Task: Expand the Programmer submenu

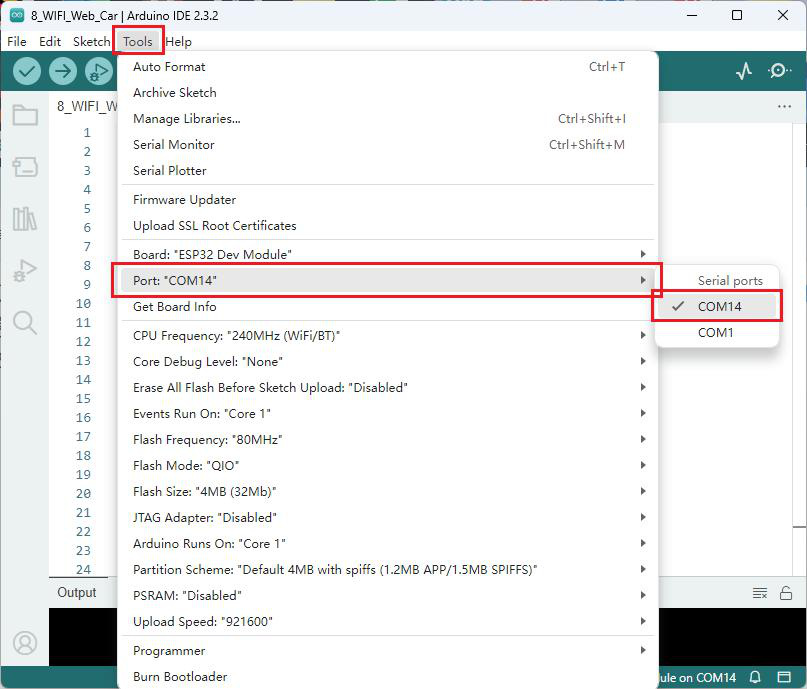Action: pyautogui.click(x=388, y=650)
